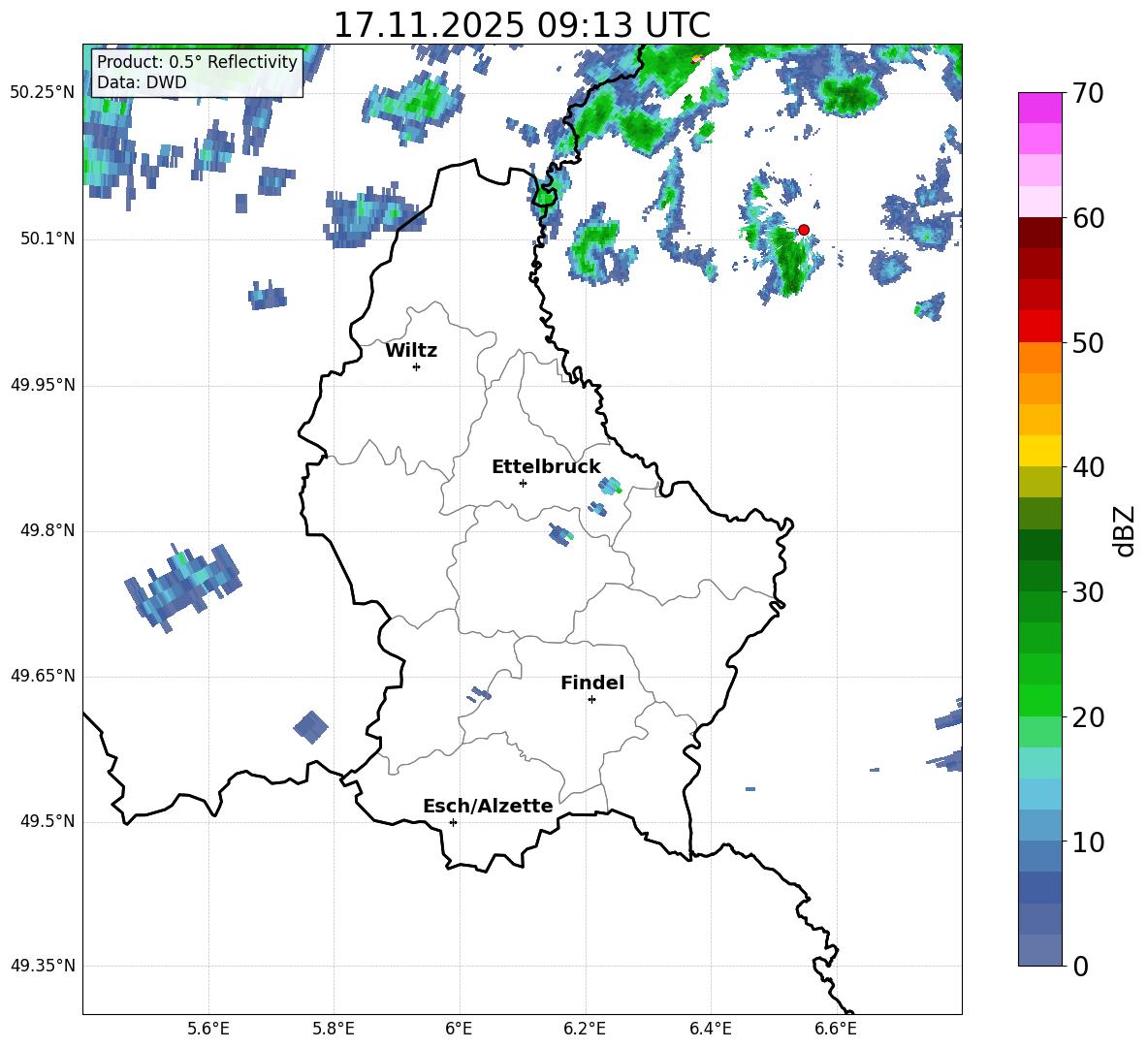
Task: Click the 0 value on the colorbar
Action: (x=1080, y=966)
